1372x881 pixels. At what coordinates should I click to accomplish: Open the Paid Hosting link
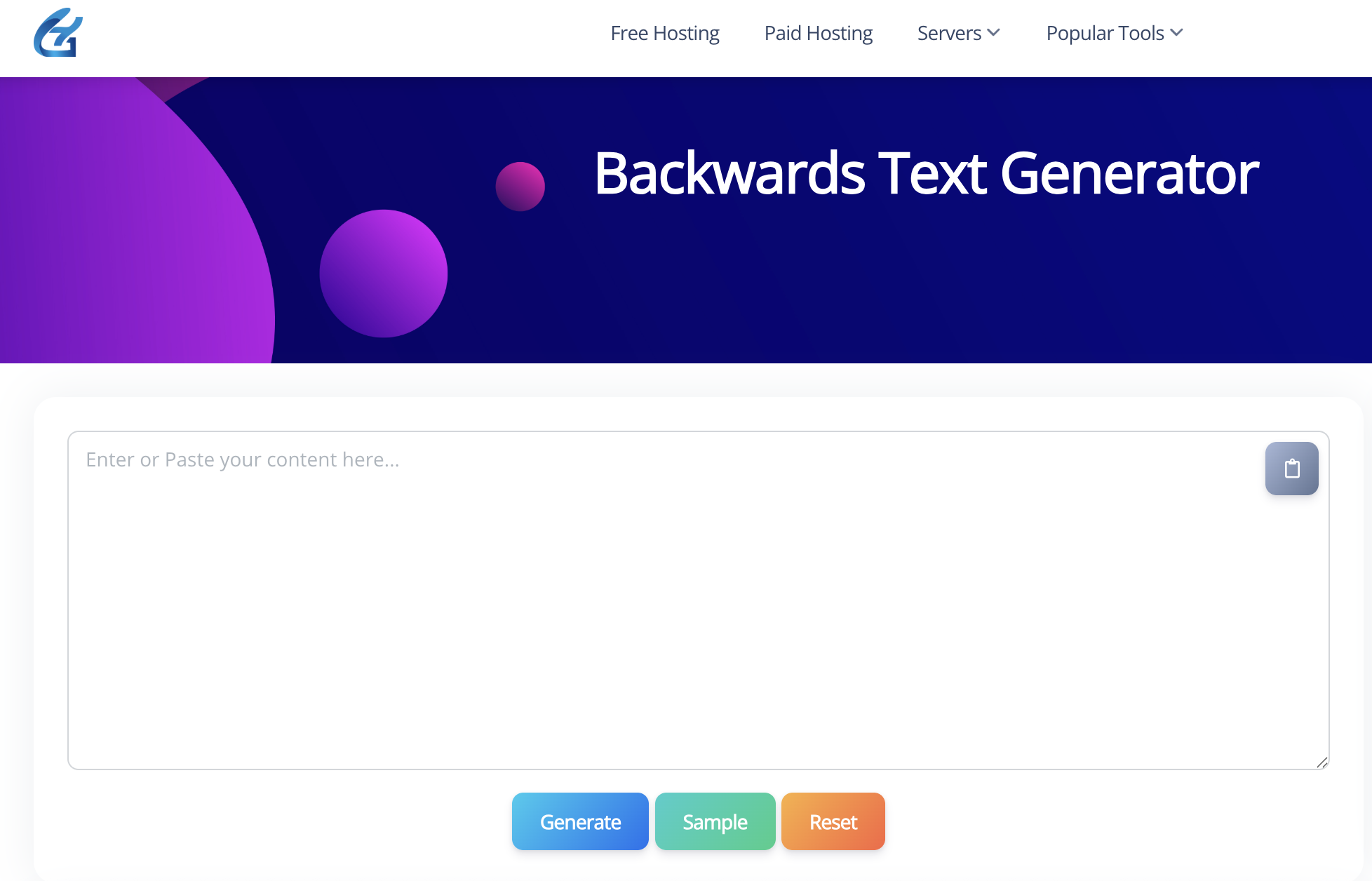tap(818, 33)
